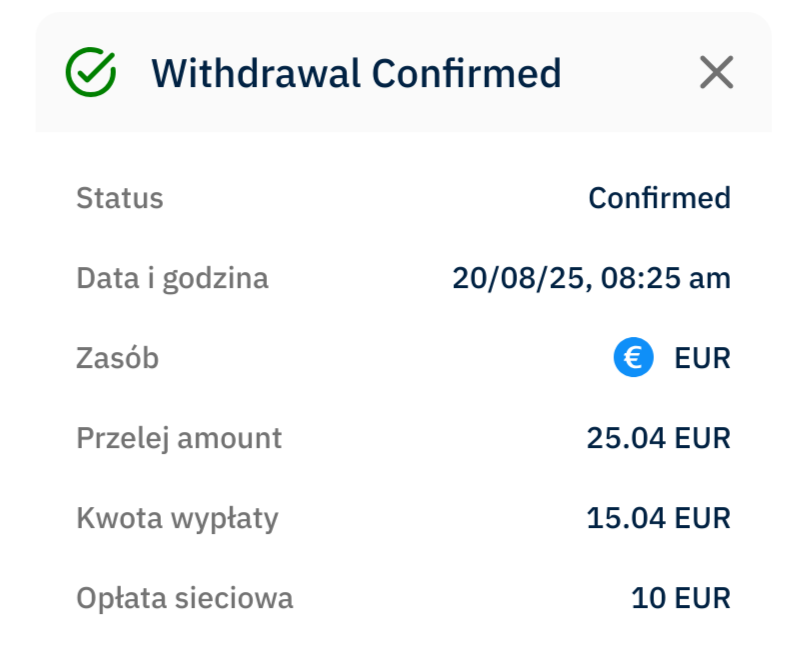Click the Opłata sieciowa fee row
Image resolution: width=810 pixels, height=650 pixels.
pyautogui.click(x=403, y=598)
